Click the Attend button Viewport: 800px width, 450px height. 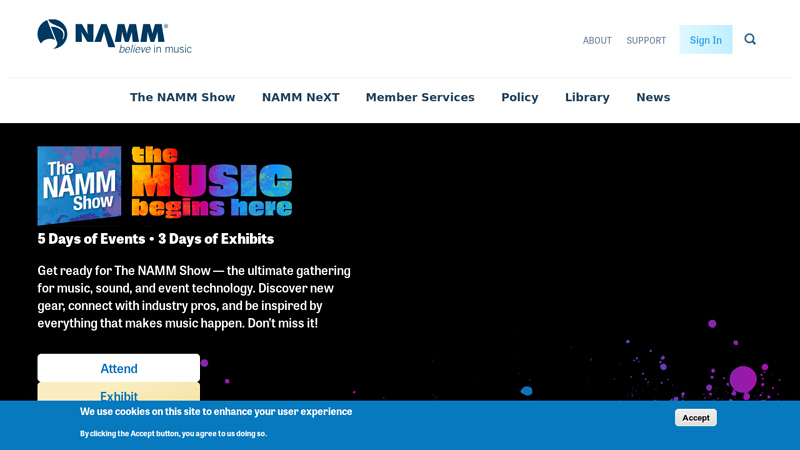[x=118, y=368]
